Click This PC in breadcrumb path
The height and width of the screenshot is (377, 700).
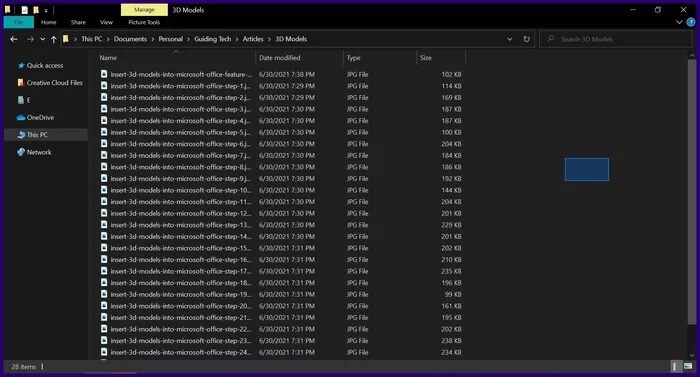[92, 39]
